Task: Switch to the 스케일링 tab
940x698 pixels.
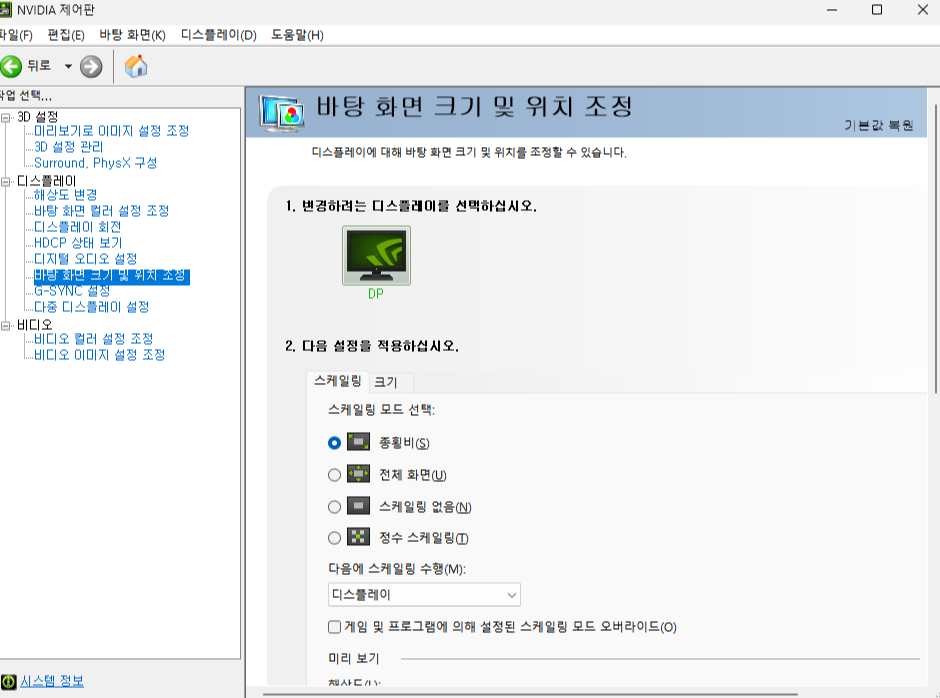Action: 338,381
